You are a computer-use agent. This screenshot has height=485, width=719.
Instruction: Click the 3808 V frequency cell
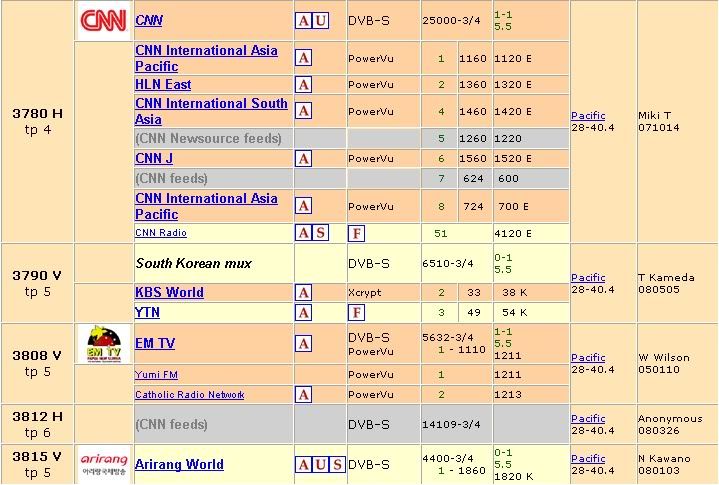(38, 364)
